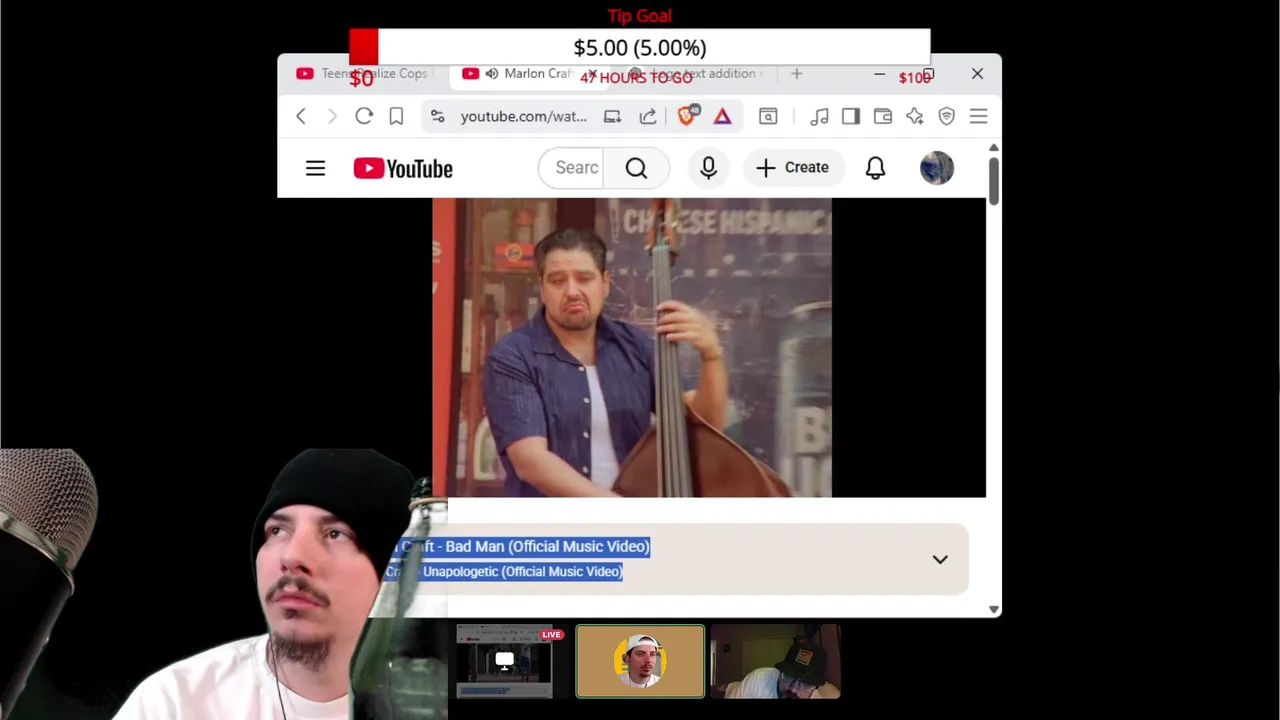
Task: Open Brave Rewards triangle icon
Action: coord(722,117)
